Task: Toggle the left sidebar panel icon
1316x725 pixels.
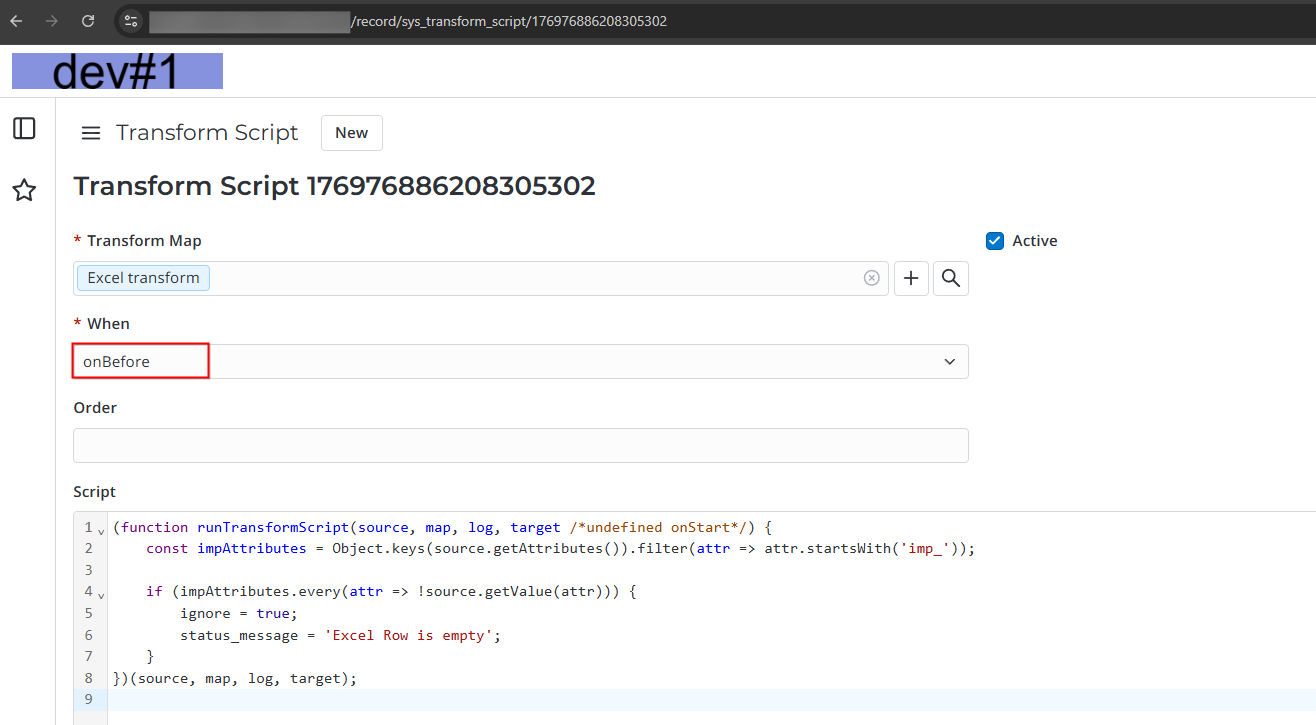Action: [24, 128]
